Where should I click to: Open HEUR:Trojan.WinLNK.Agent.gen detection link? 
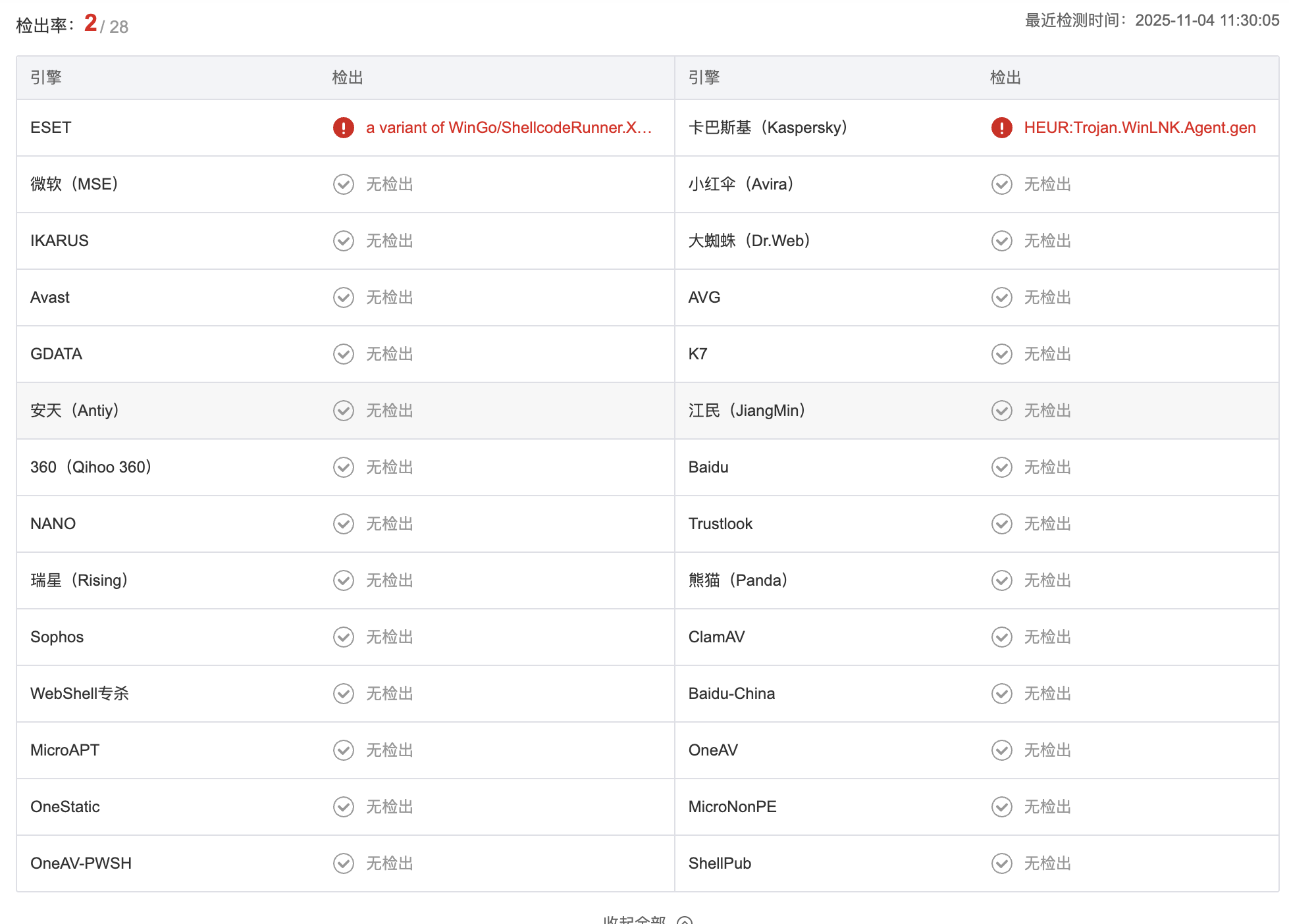click(1140, 128)
